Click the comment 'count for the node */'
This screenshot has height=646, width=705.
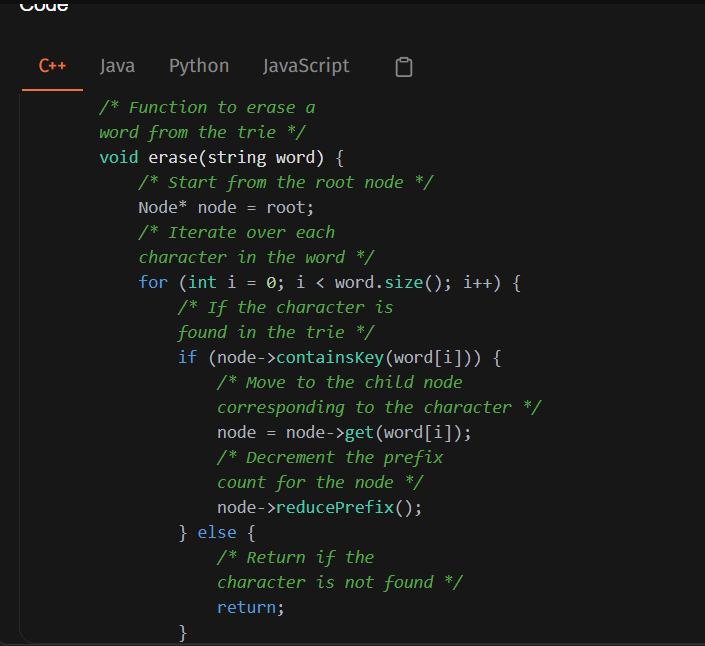point(320,483)
